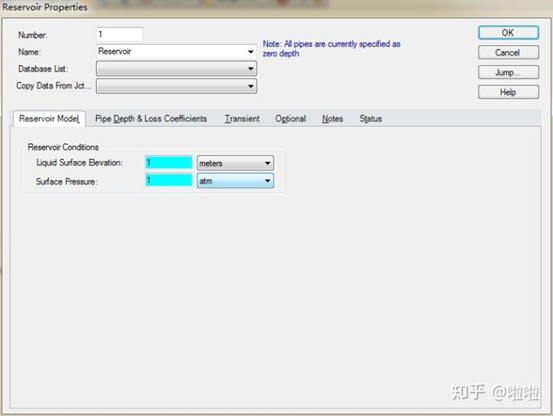This screenshot has height=416, width=553.
Task: Open the atm pressure unit dropdown
Action: click(x=235, y=181)
